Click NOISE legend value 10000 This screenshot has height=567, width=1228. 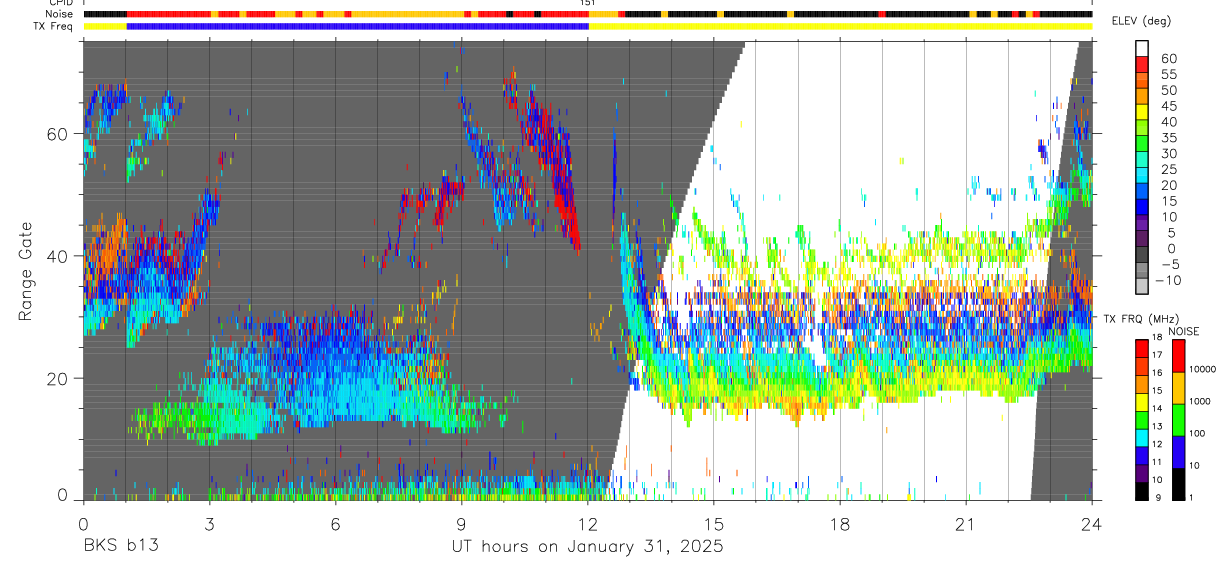pos(1203,368)
